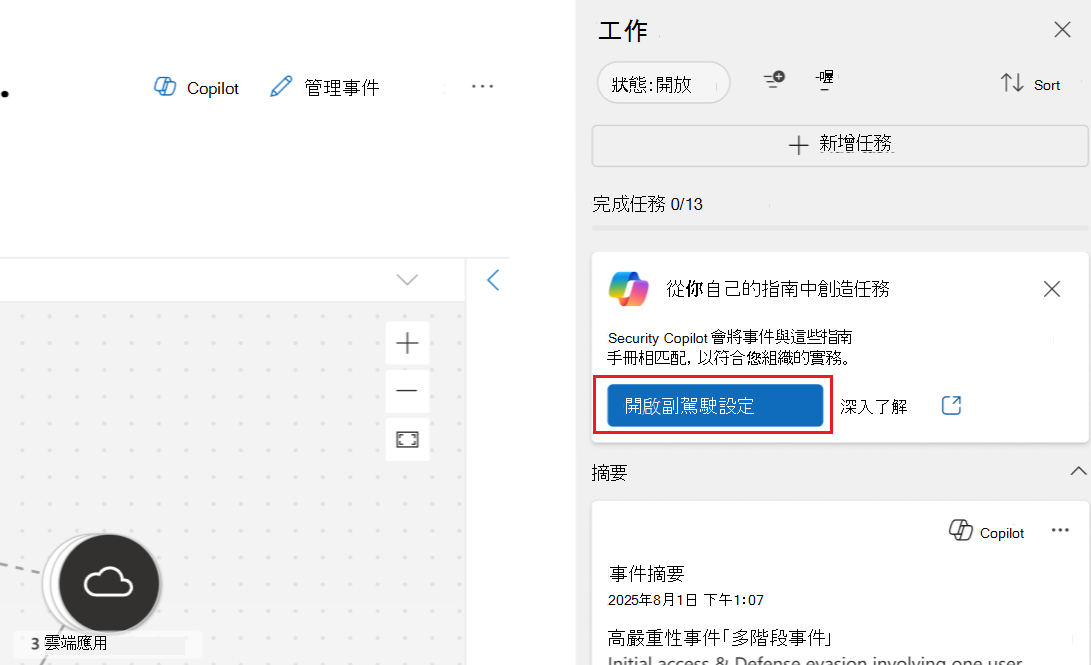Select the Copilot icon on the summary card
Screen dimensions: 1091x665
tap(962, 531)
